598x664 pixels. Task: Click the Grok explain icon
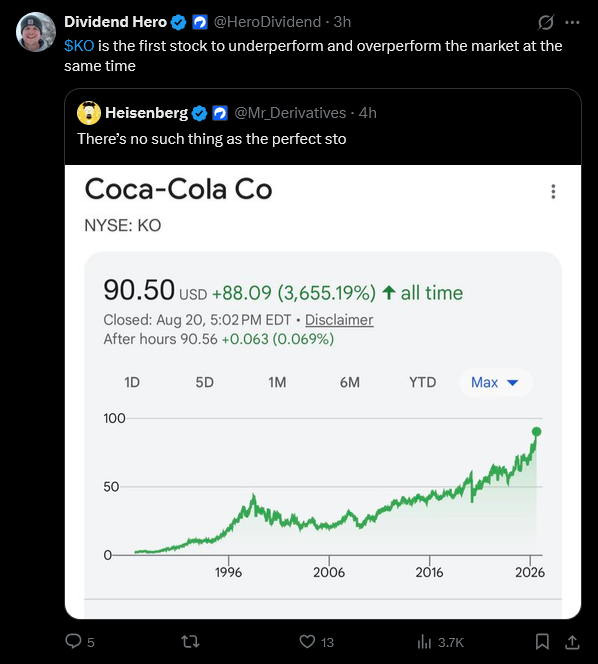pos(545,22)
